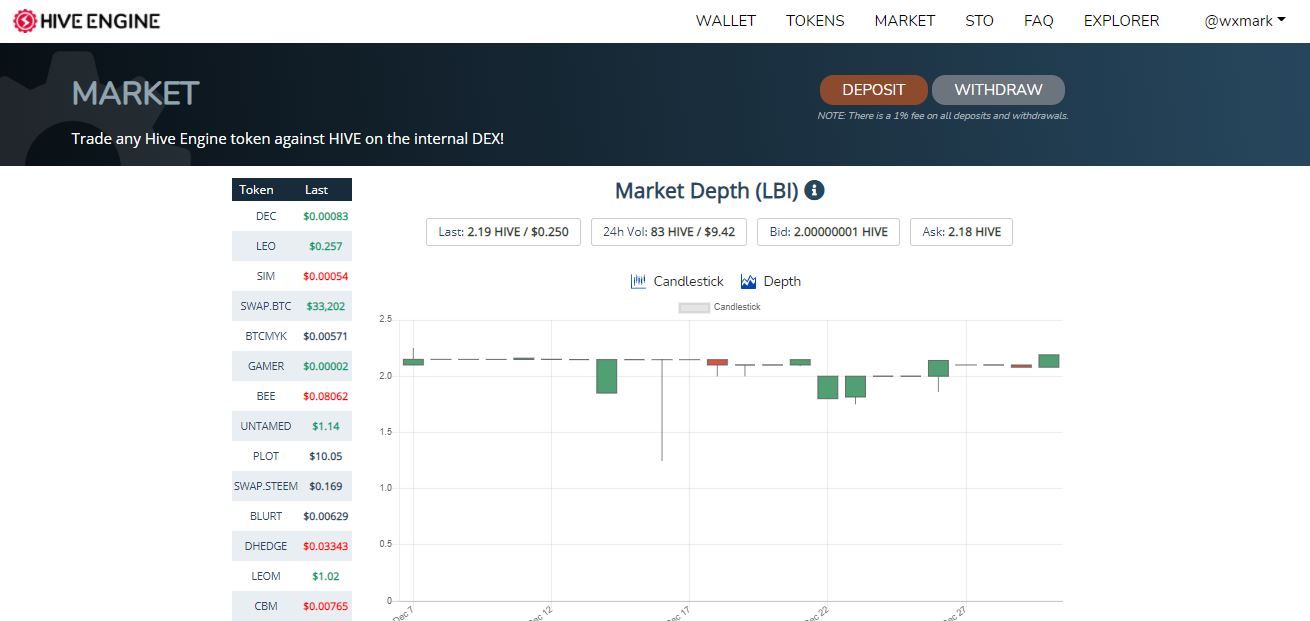Open the FAQ page
The image size is (1310, 621).
click(1039, 20)
